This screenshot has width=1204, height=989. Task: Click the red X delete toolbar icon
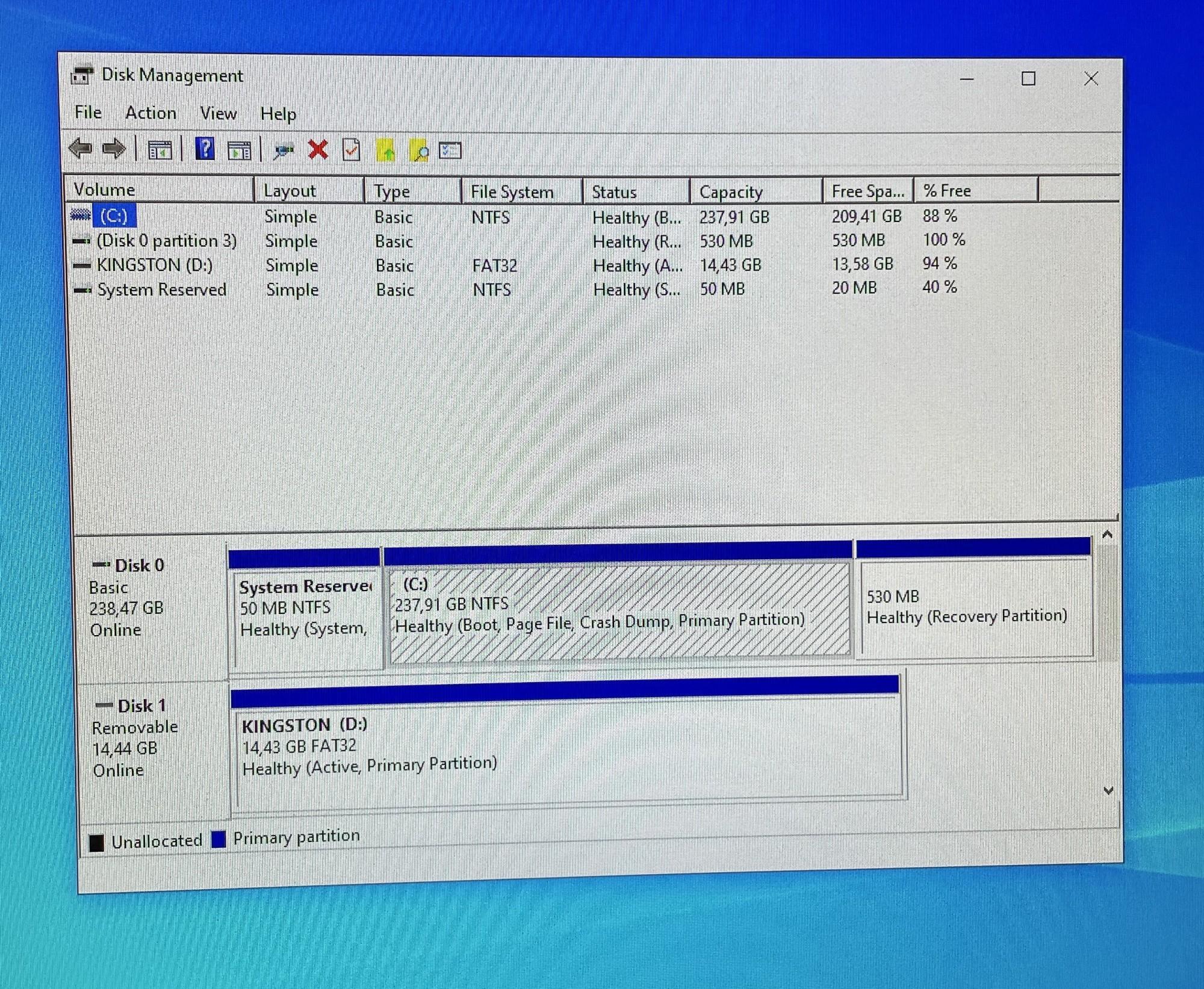pyautogui.click(x=318, y=150)
